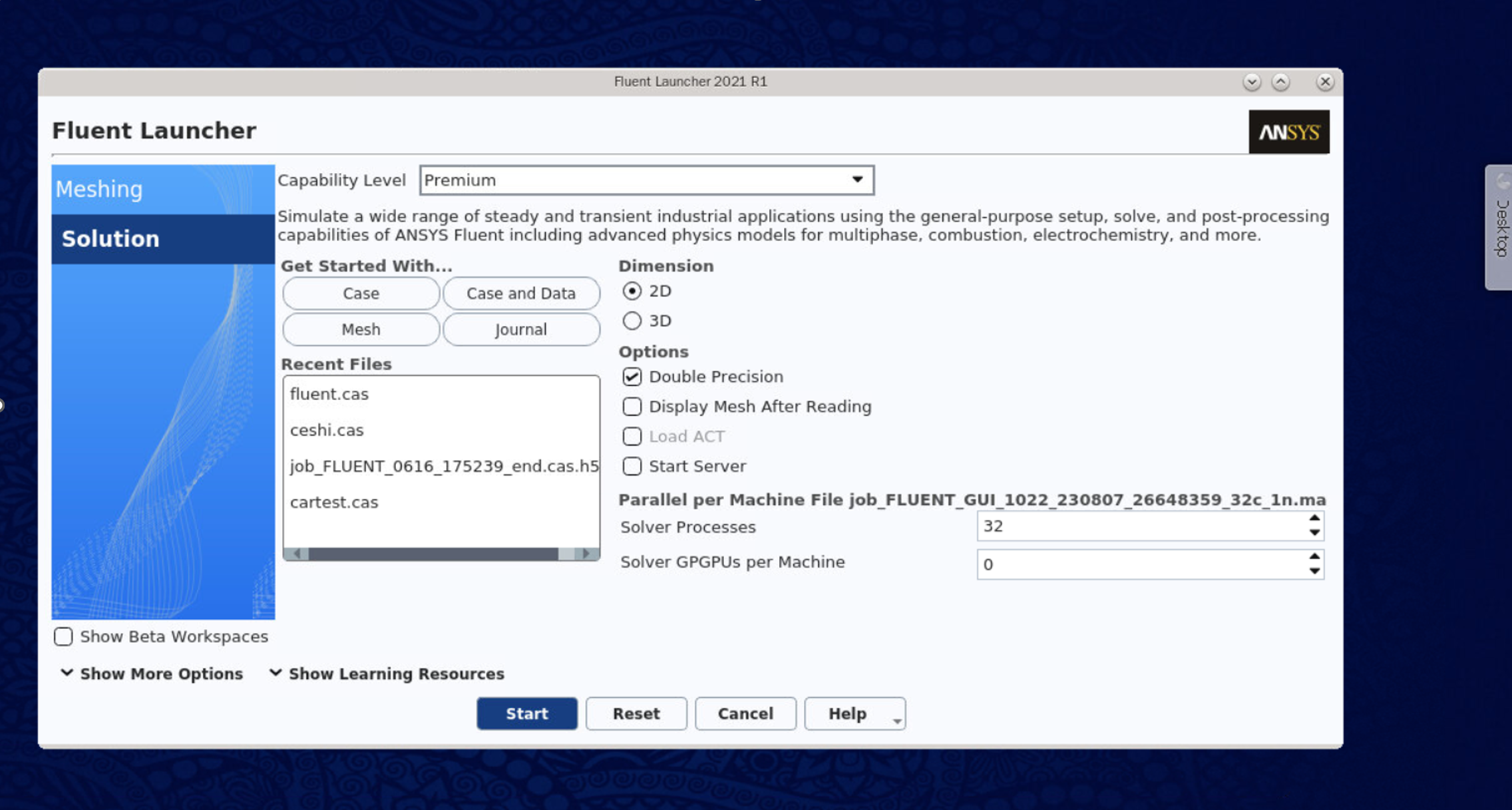Click the Mesh button
The height and width of the screenshot is (810, 1512).
tap(361, 329)
